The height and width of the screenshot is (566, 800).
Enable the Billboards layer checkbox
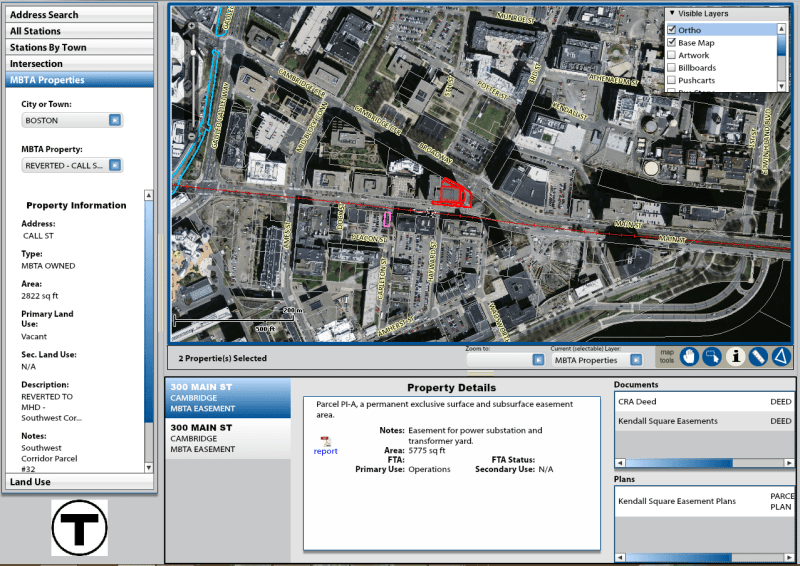[x=672, y=67]
